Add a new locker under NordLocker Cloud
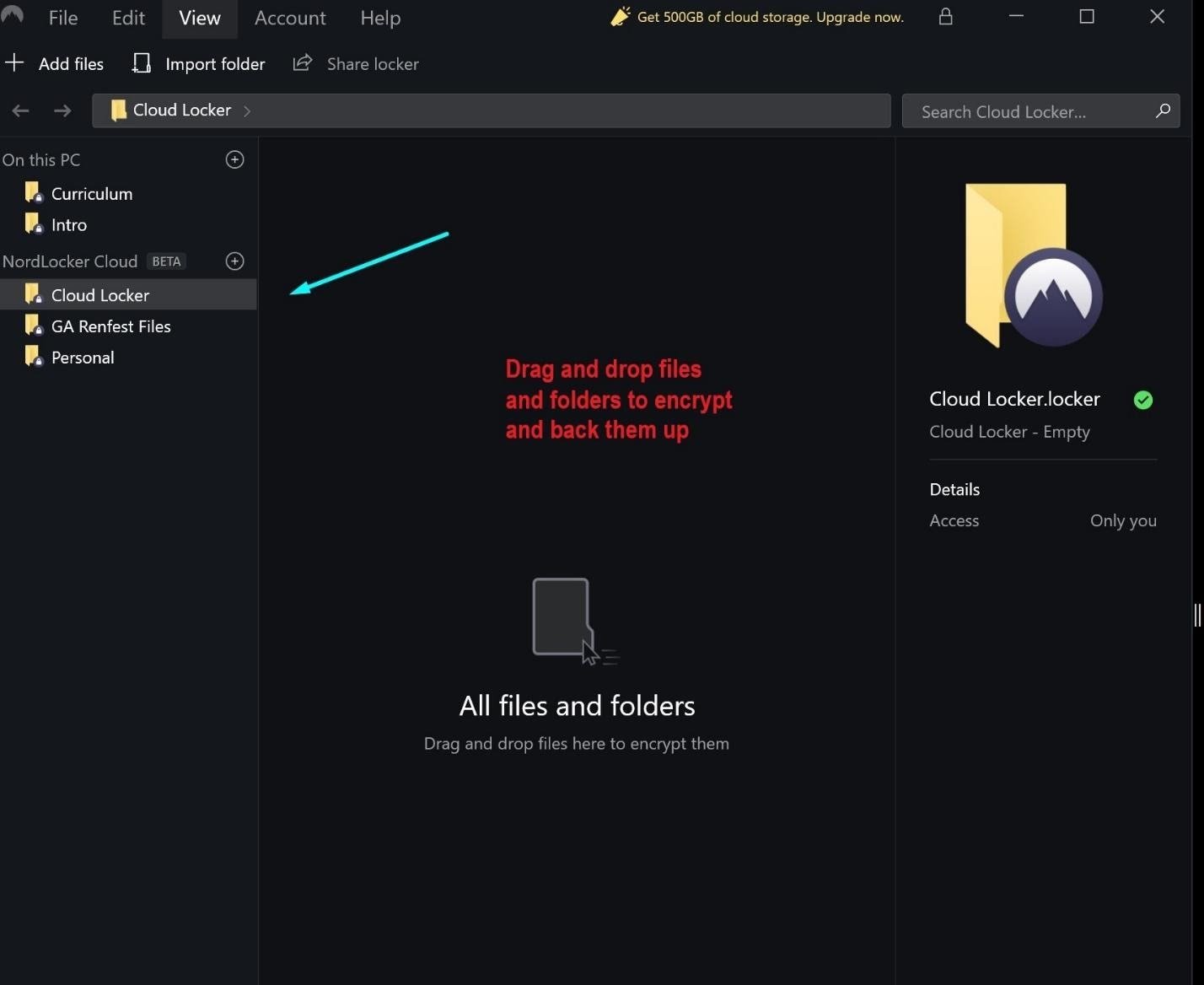1204x985 pixels. (x=235, y=261)
